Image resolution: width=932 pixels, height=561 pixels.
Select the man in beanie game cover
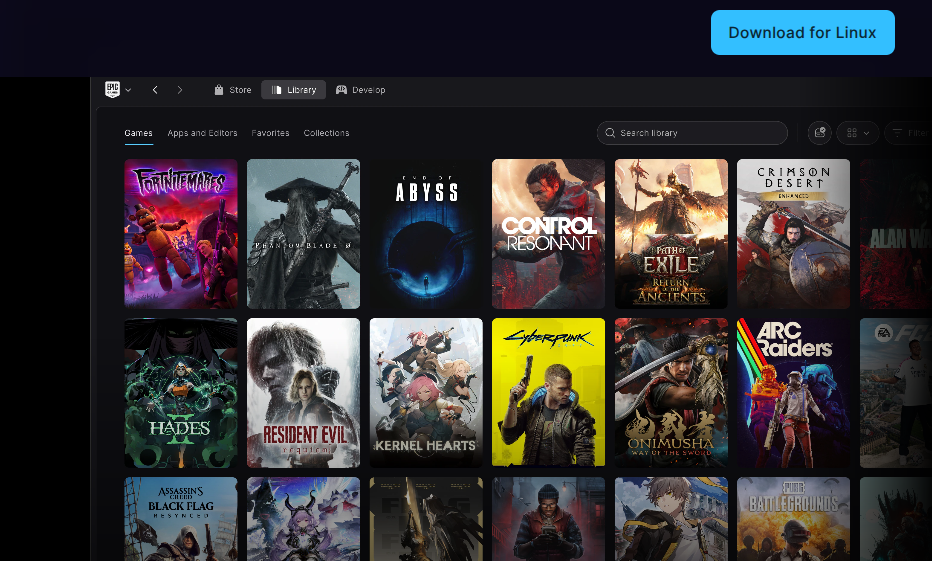[x=549, y=519]
